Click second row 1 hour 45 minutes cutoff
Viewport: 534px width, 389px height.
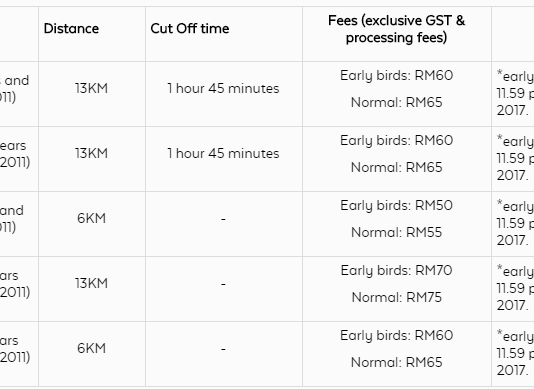pyautogui.click(x=223, y=154)
